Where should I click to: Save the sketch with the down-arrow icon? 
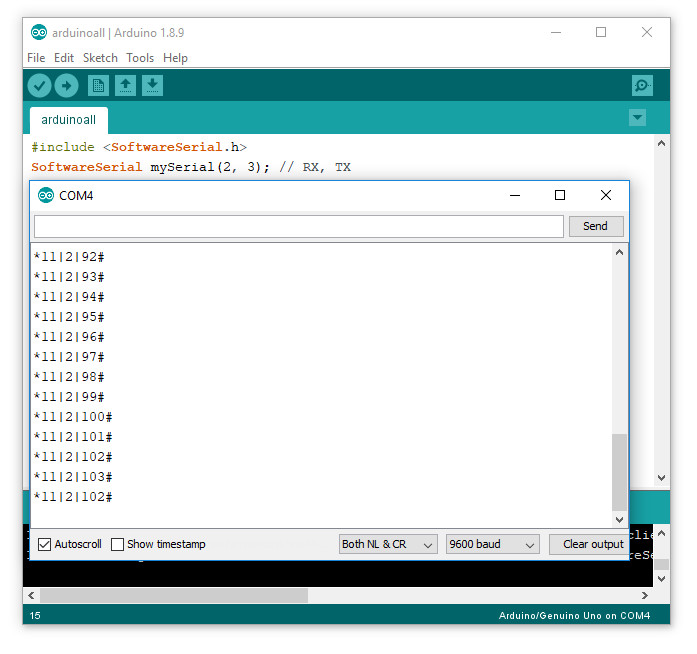pyautogui.click(x=152, y=85)
